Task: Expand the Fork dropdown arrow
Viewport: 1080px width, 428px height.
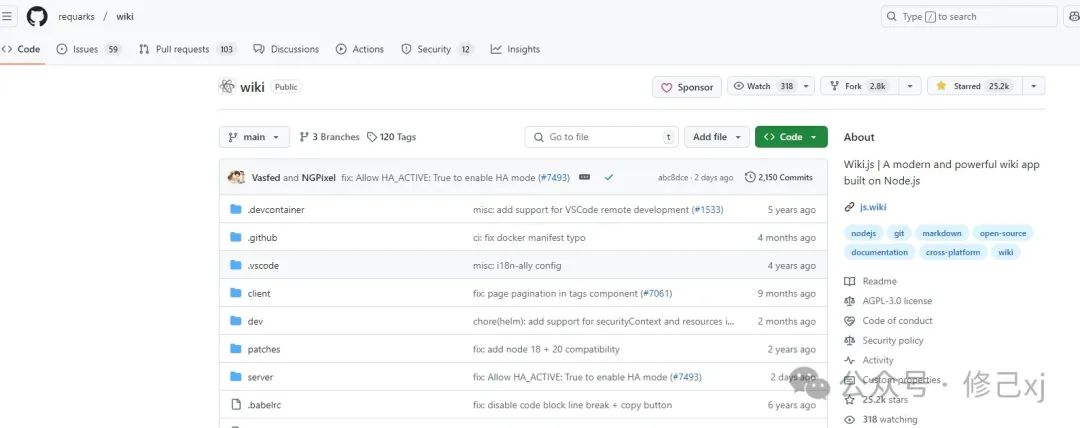Action: 910,86
